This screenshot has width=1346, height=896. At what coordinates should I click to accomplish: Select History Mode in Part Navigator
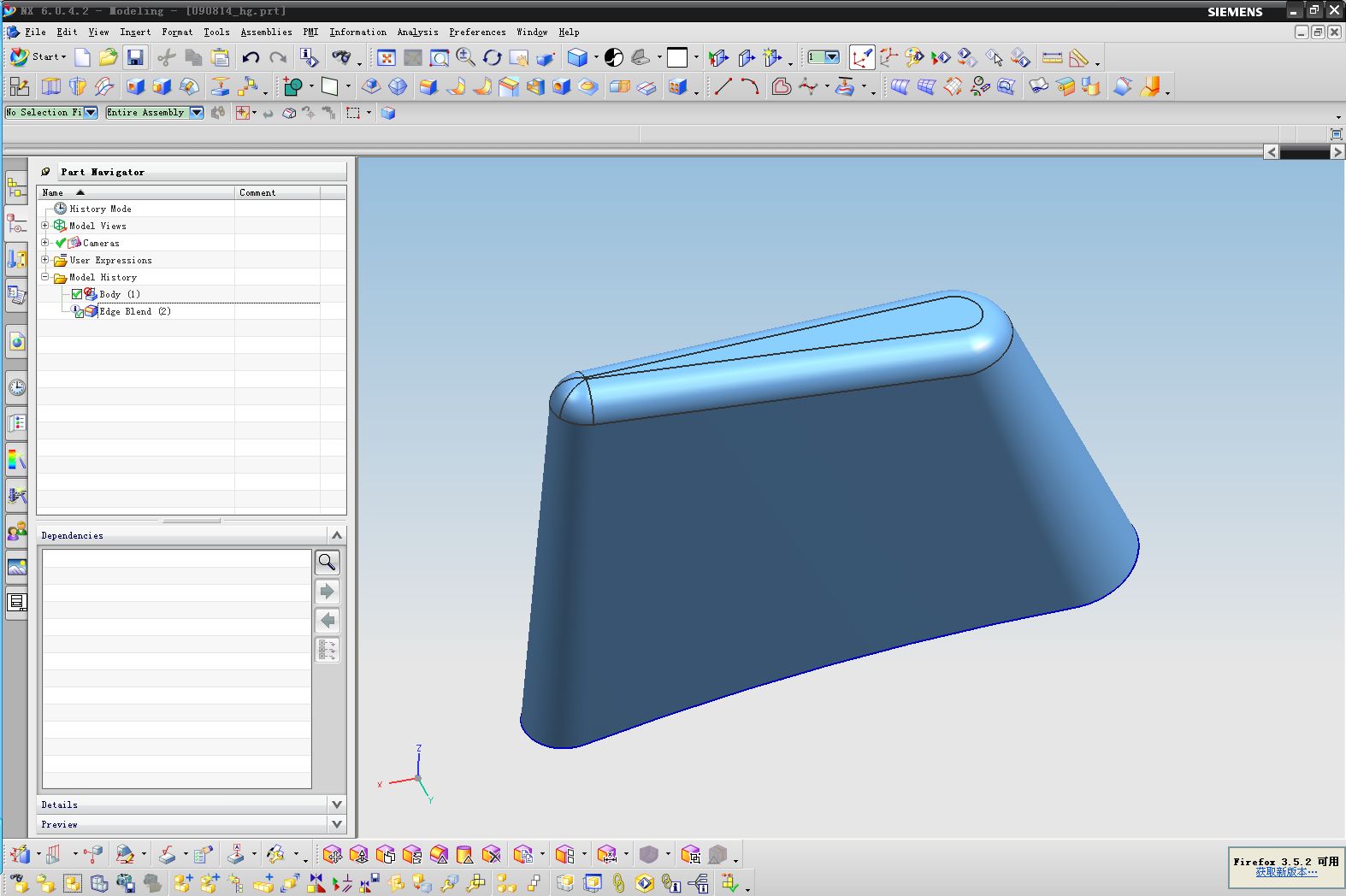pyautogui.click(x=100, y=209)
